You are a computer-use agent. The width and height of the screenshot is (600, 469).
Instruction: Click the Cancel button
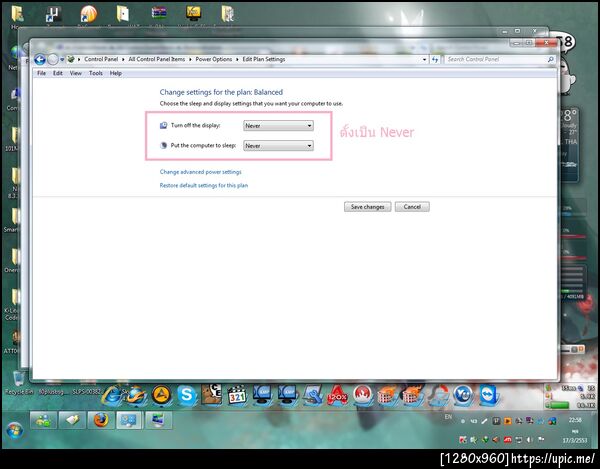coord(412,207)
